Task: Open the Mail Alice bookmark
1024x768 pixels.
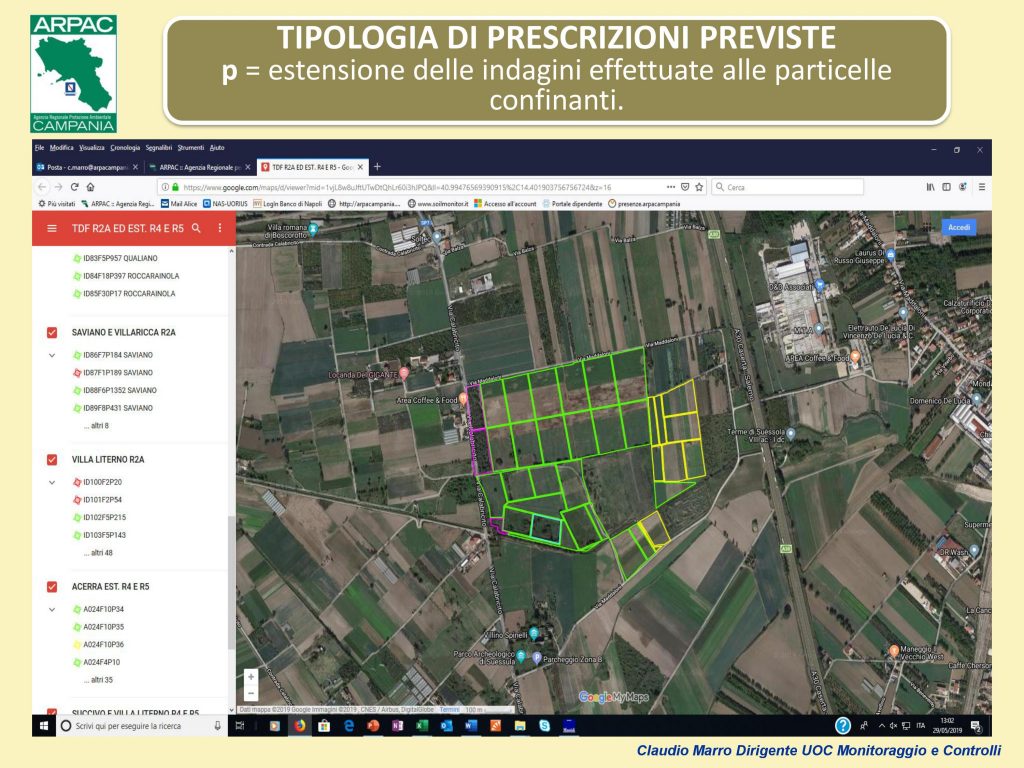Action: (x=179, y=204)
